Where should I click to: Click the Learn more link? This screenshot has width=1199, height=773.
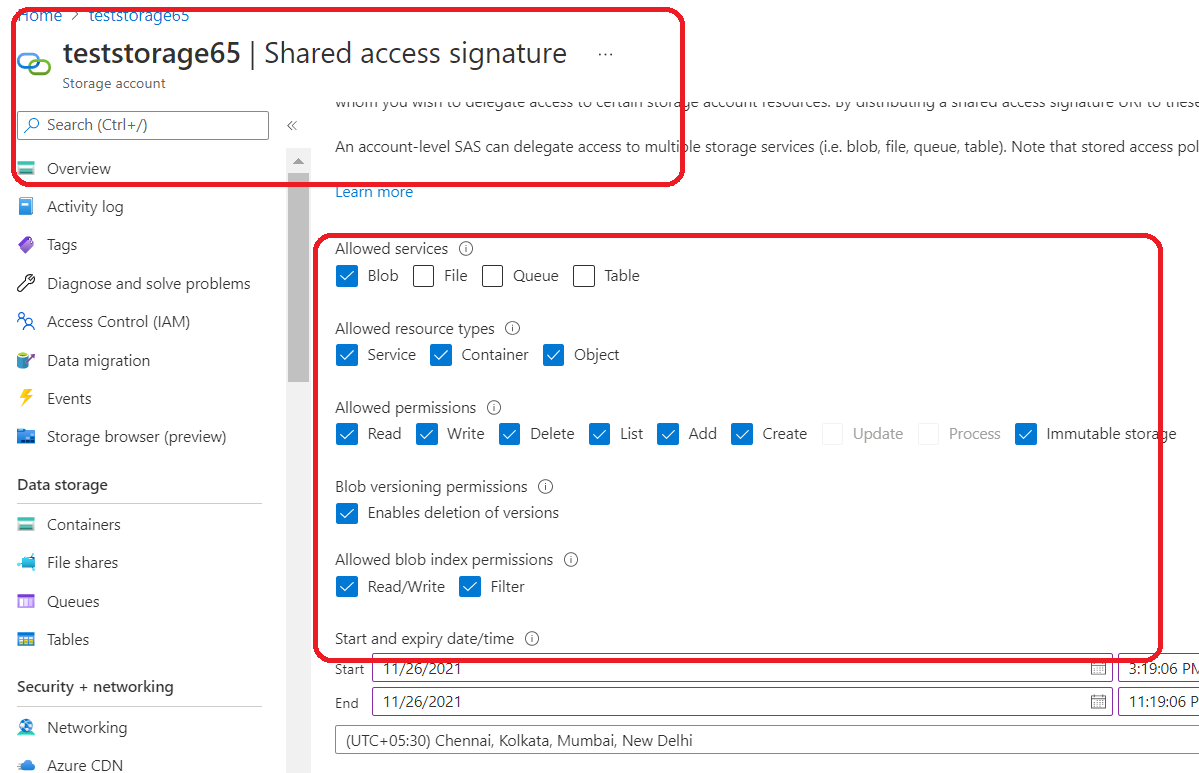[x=374, y=192]
